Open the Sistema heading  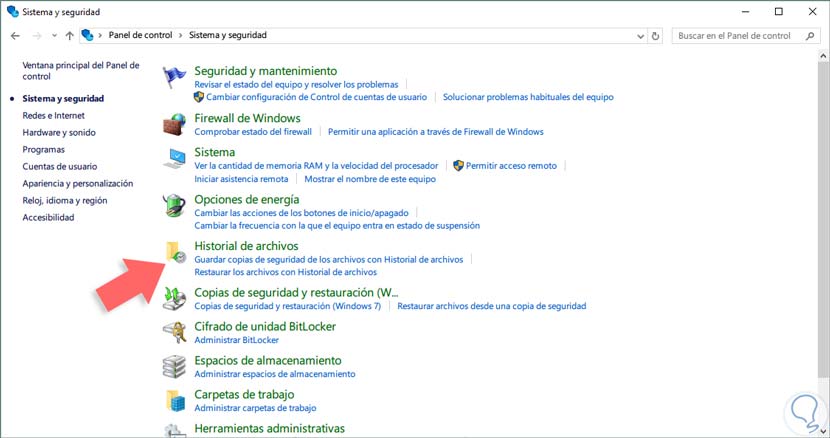pyautogui.click(x=214, y=152)
